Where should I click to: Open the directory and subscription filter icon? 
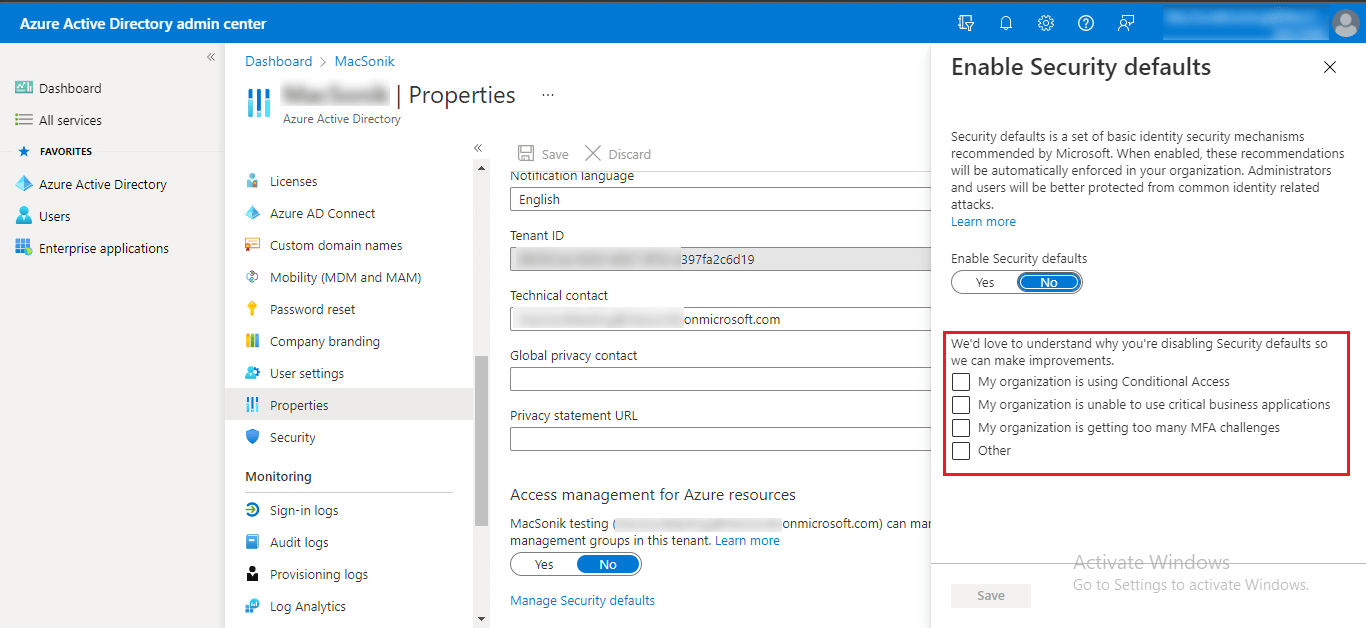click(x=966, y=23)
